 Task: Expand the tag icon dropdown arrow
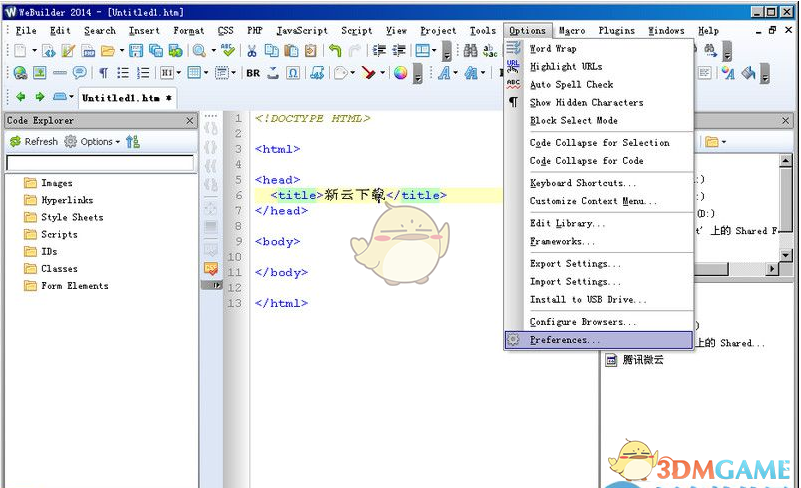click(352, 73)
